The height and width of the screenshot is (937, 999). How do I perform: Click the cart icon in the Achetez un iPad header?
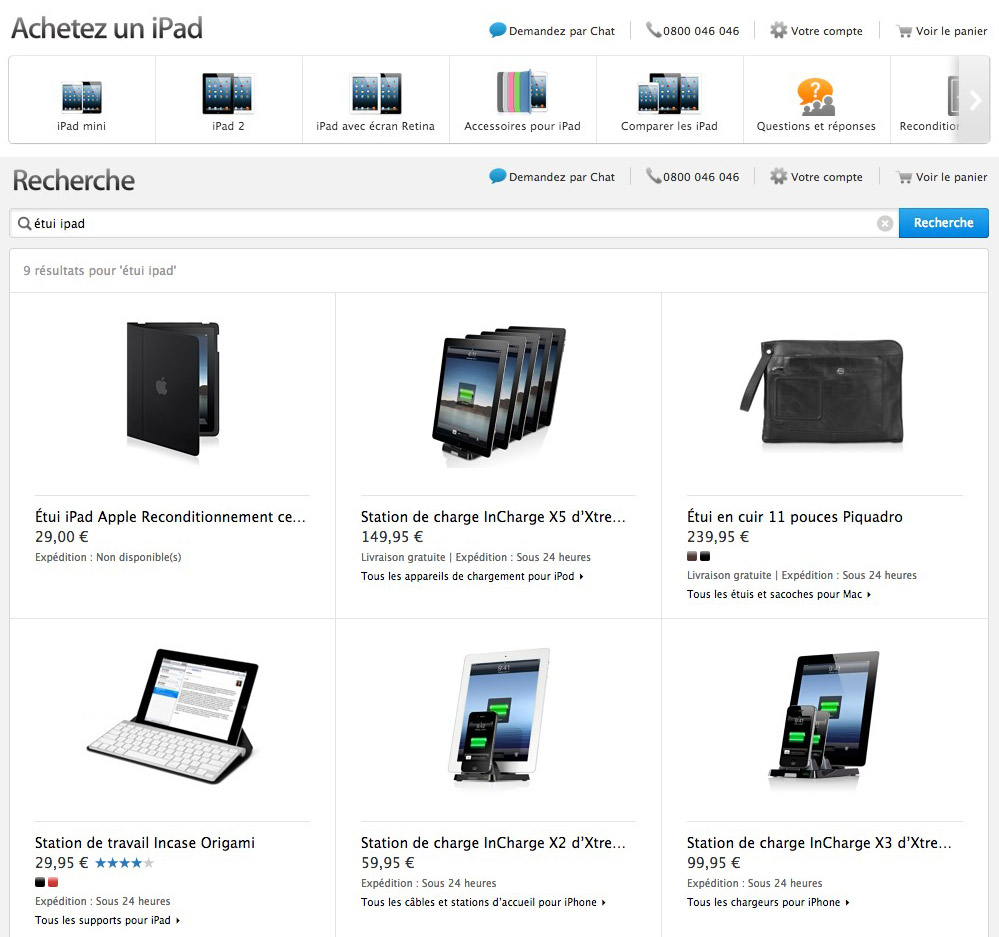[x=904, y=31]
